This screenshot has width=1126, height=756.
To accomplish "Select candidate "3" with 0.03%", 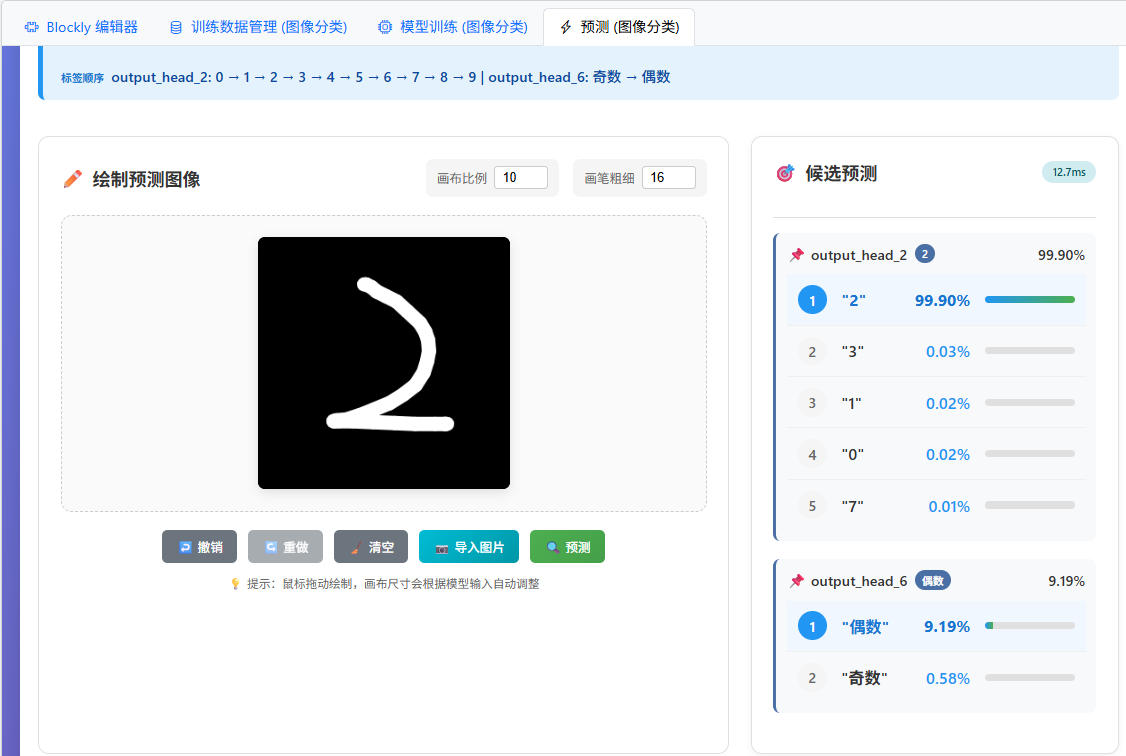I will pos(936,352).
